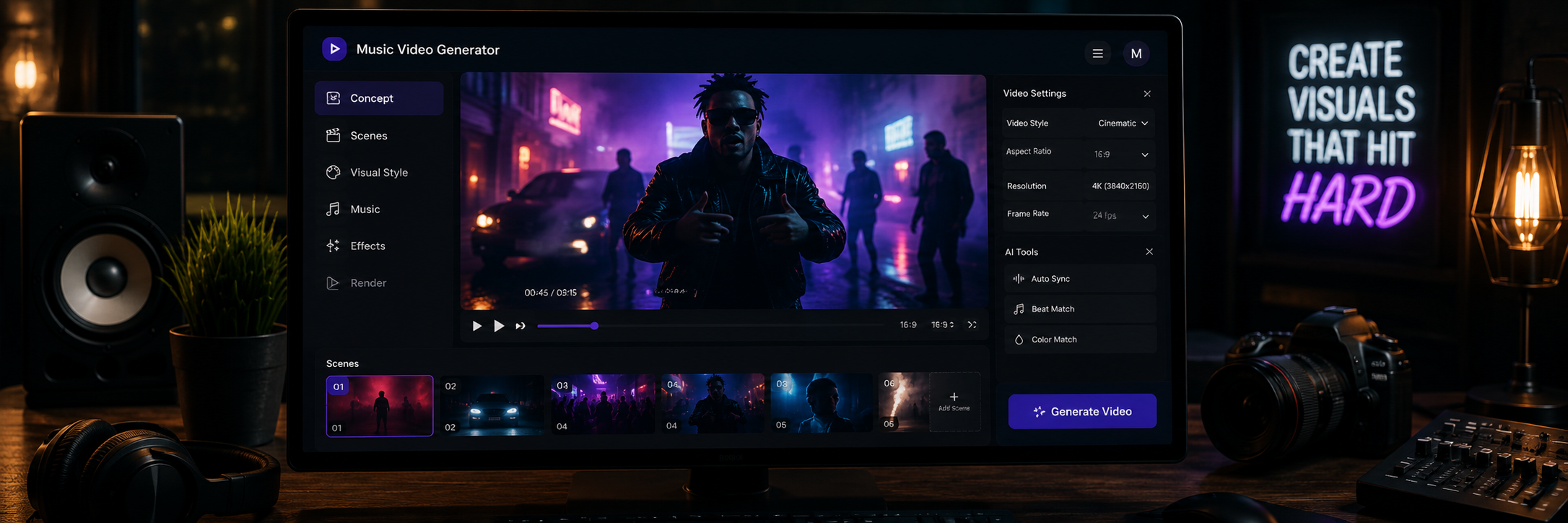Click the 00:45 / 03:15 timecode
The height and width of the screenshot is (523, 1568).
(x=551, y=293)
